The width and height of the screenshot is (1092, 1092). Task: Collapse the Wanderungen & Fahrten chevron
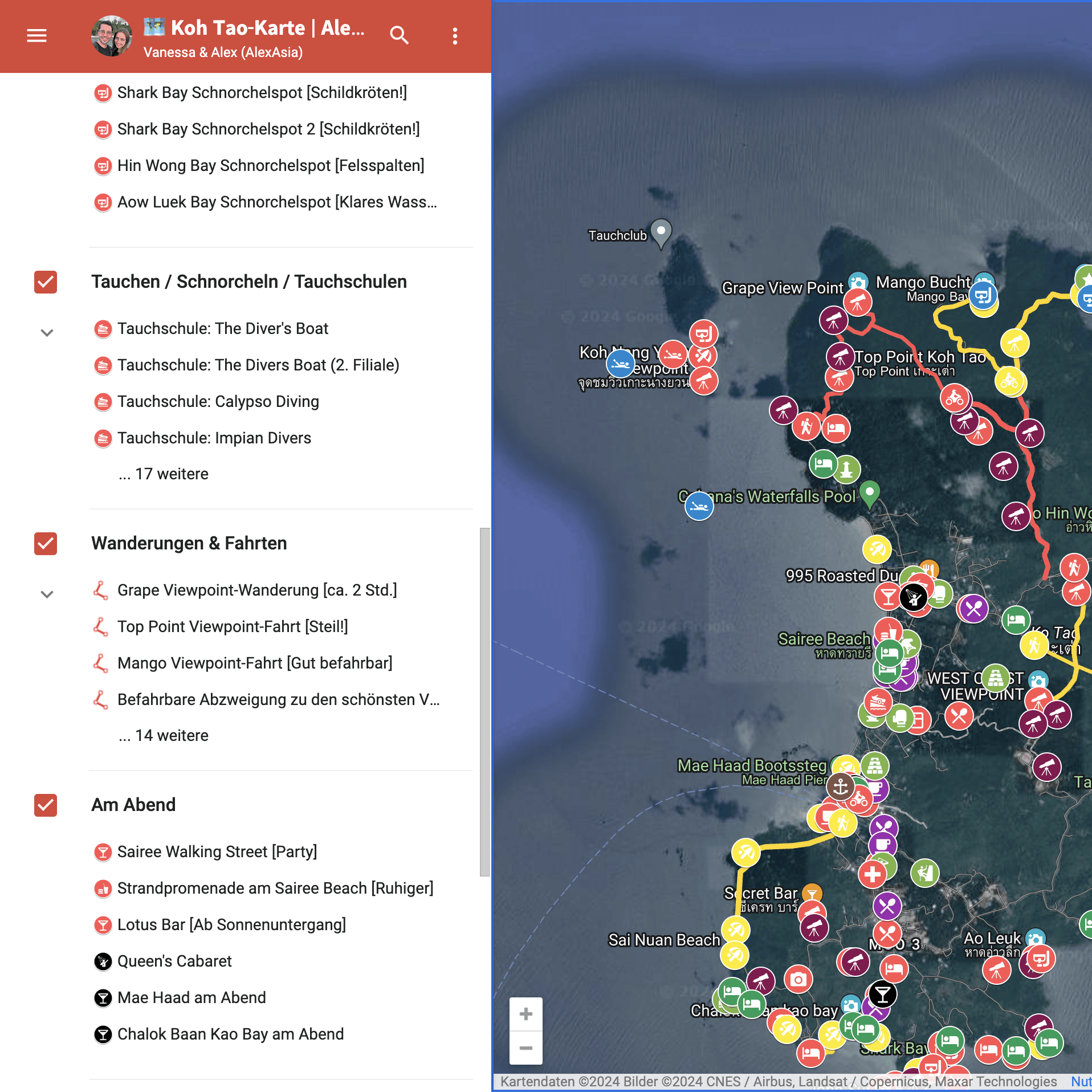point(47,594)
